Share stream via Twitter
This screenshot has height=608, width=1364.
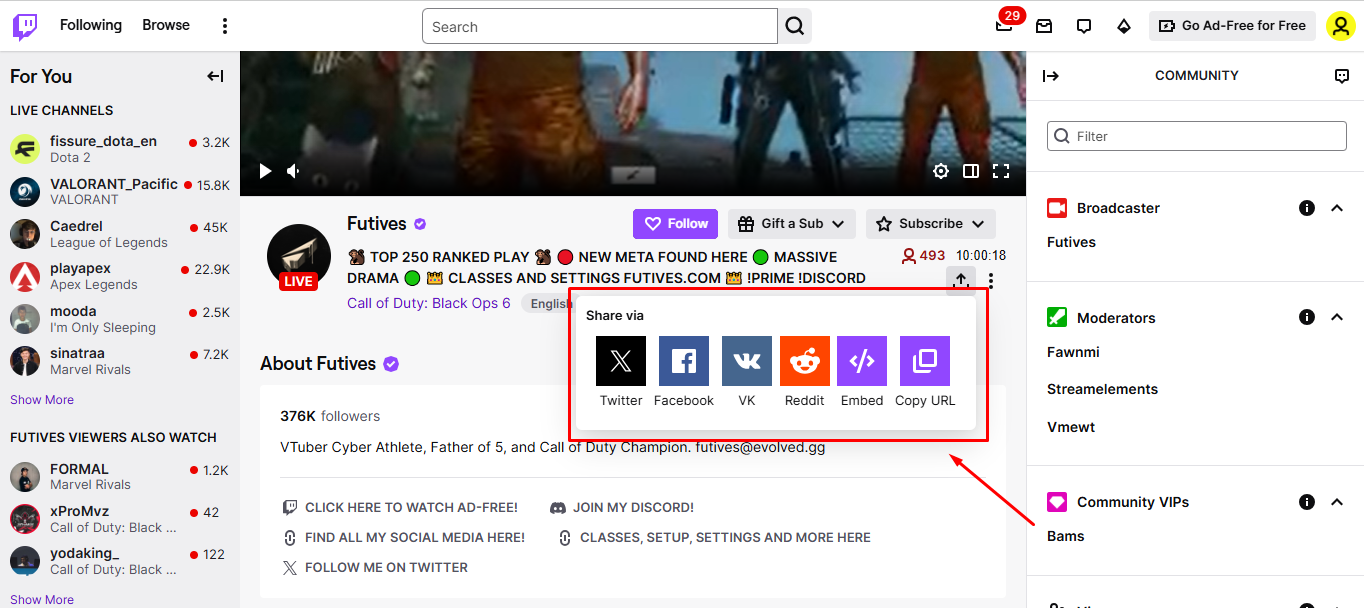click(621, 372)
